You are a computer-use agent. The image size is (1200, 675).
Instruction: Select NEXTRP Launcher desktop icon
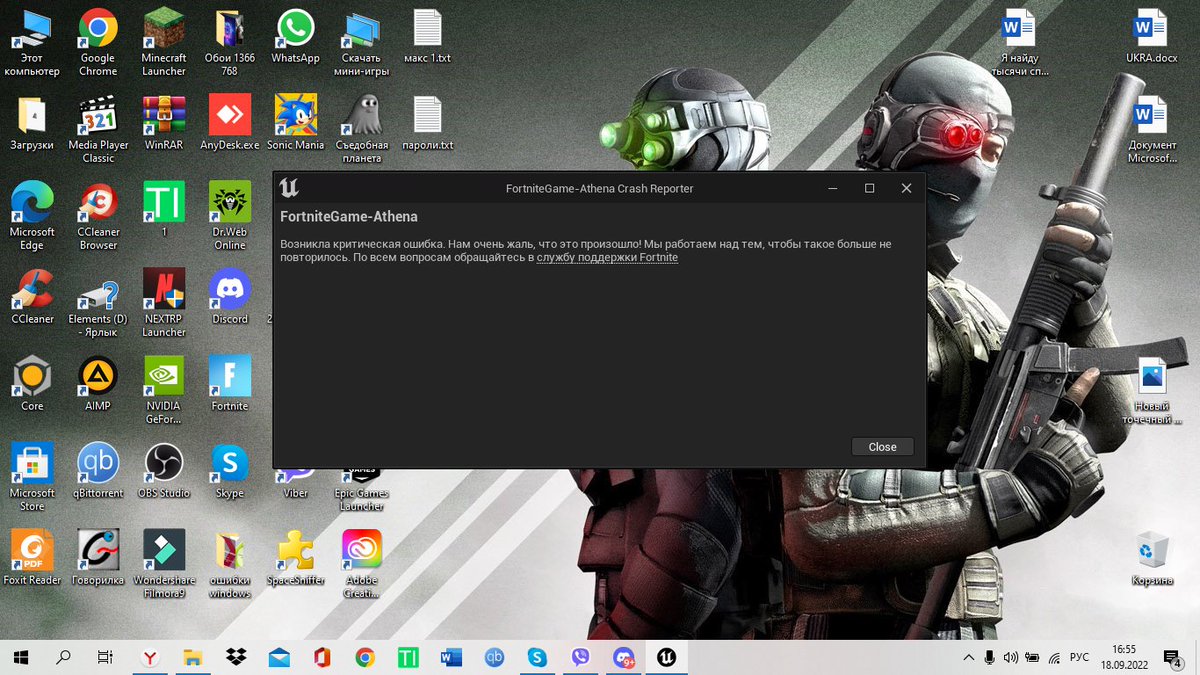[164, 303]
